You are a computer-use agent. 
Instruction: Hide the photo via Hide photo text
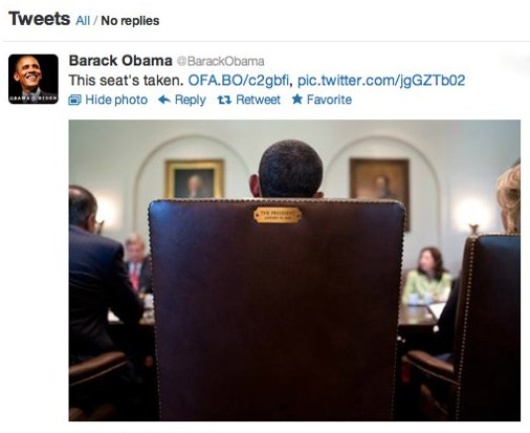coord(116,100)
